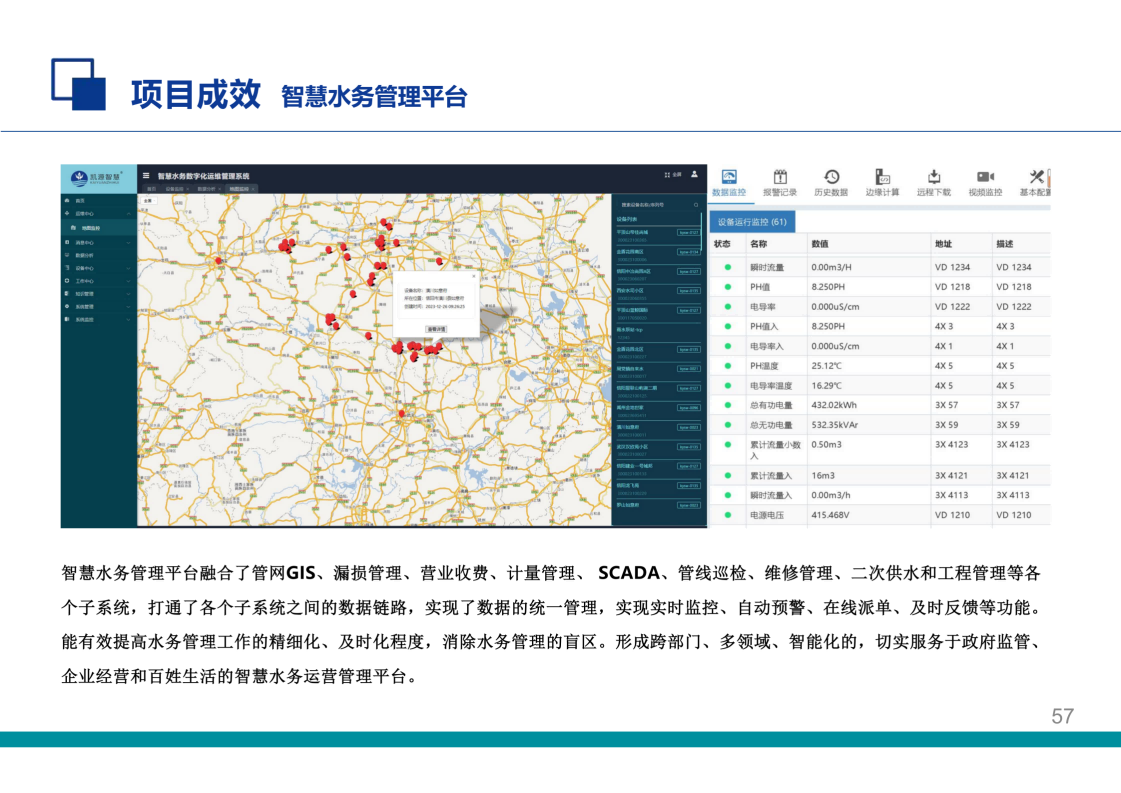
Task: Click the green status dot for PH值
Action: point(727,287)
